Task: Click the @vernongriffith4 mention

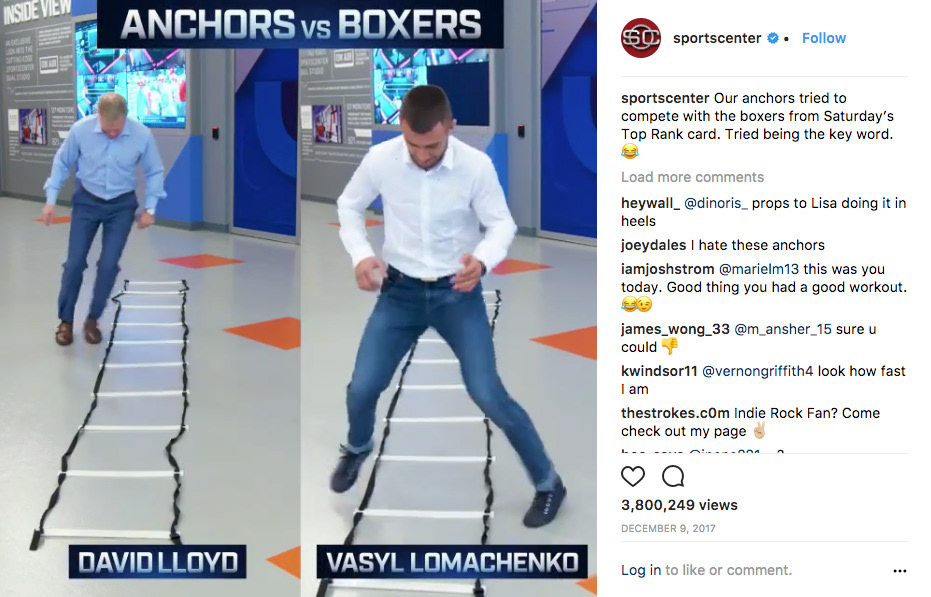Action: click(757, 371)
